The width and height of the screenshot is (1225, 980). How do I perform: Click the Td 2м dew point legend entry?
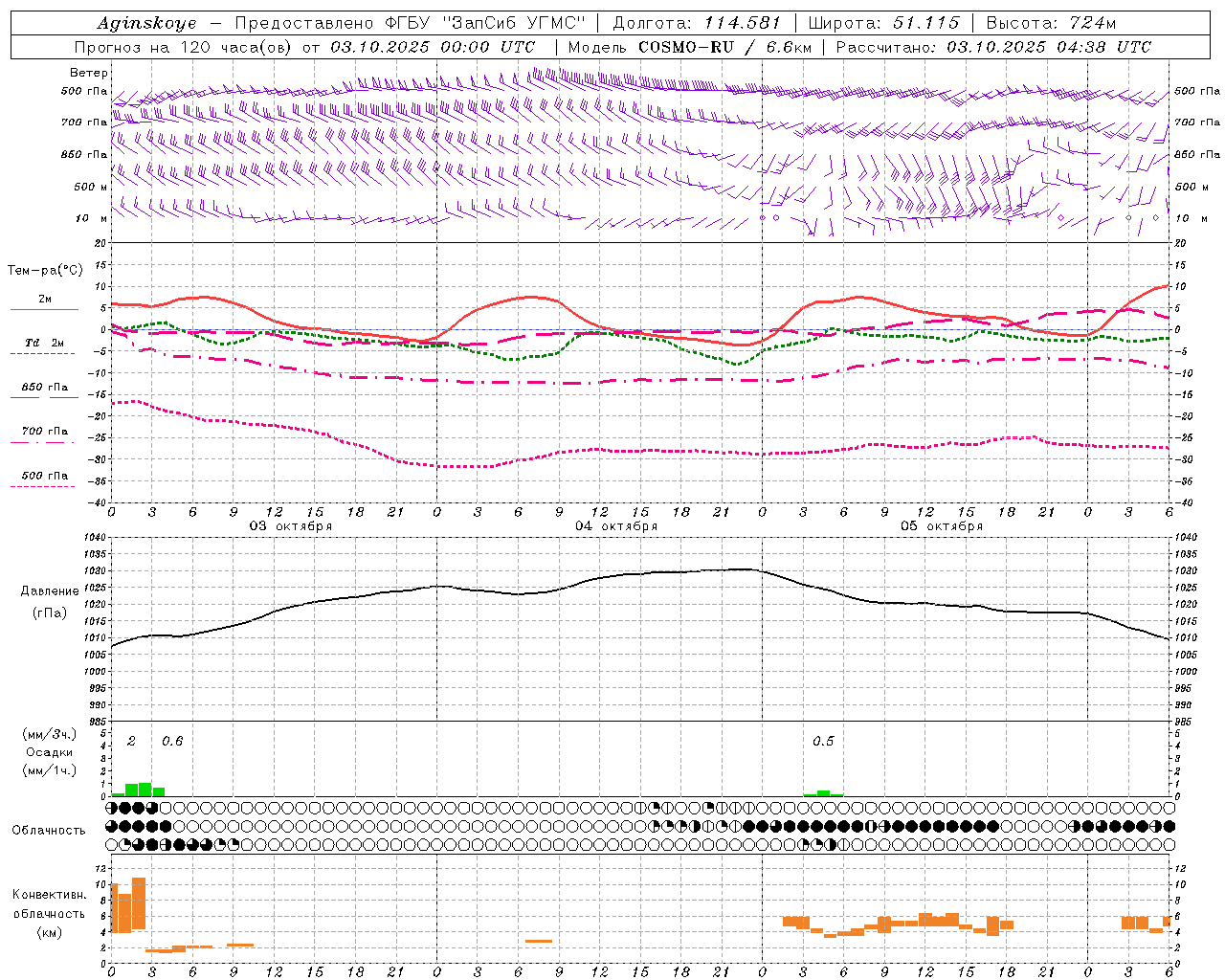pyautogui.click(x=45, y=343)
